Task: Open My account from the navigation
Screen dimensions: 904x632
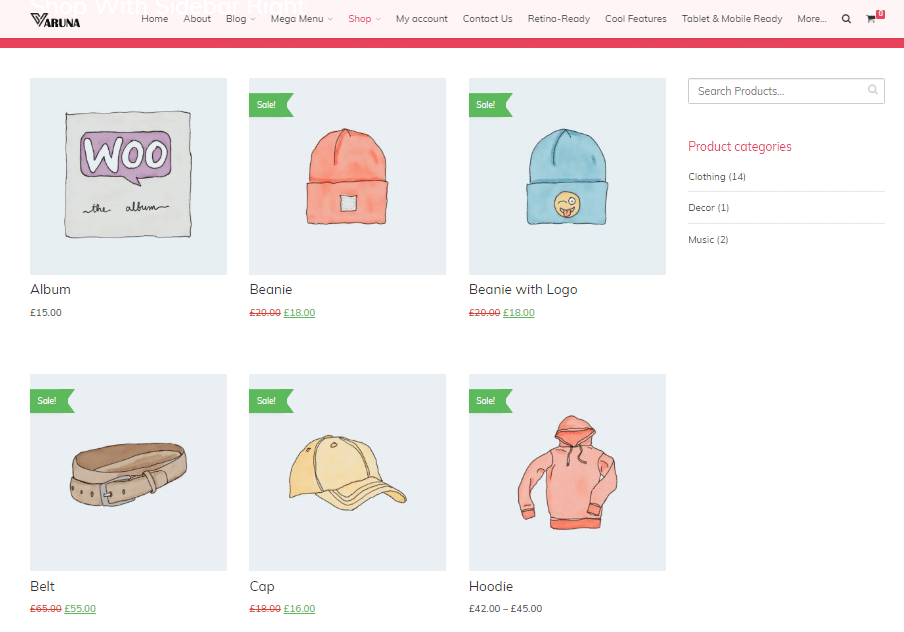Action: 421,18
